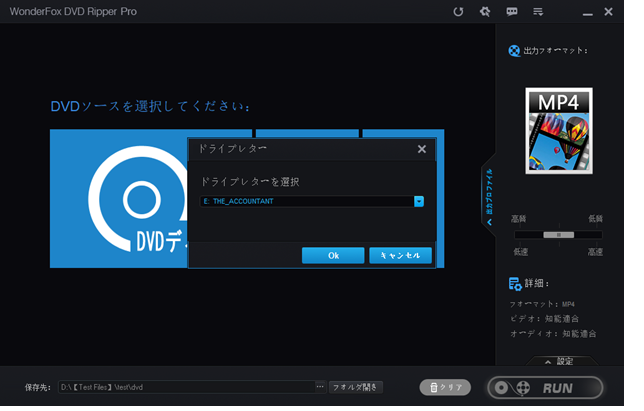Click the save path input field
The width and height of the screenshot is (644, 411).
(185, 386)
